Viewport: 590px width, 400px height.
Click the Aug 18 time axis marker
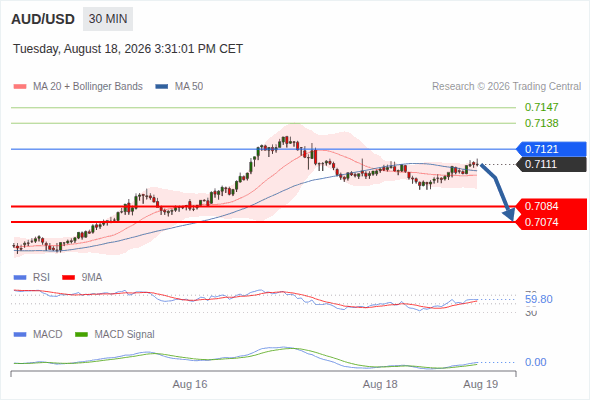tap(380, 384)
